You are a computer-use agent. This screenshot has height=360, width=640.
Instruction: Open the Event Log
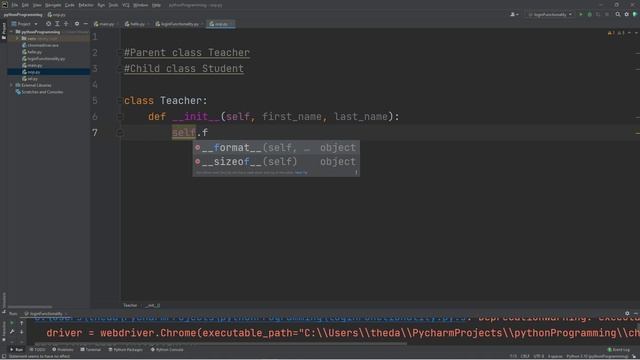click(x=619, y=350)
